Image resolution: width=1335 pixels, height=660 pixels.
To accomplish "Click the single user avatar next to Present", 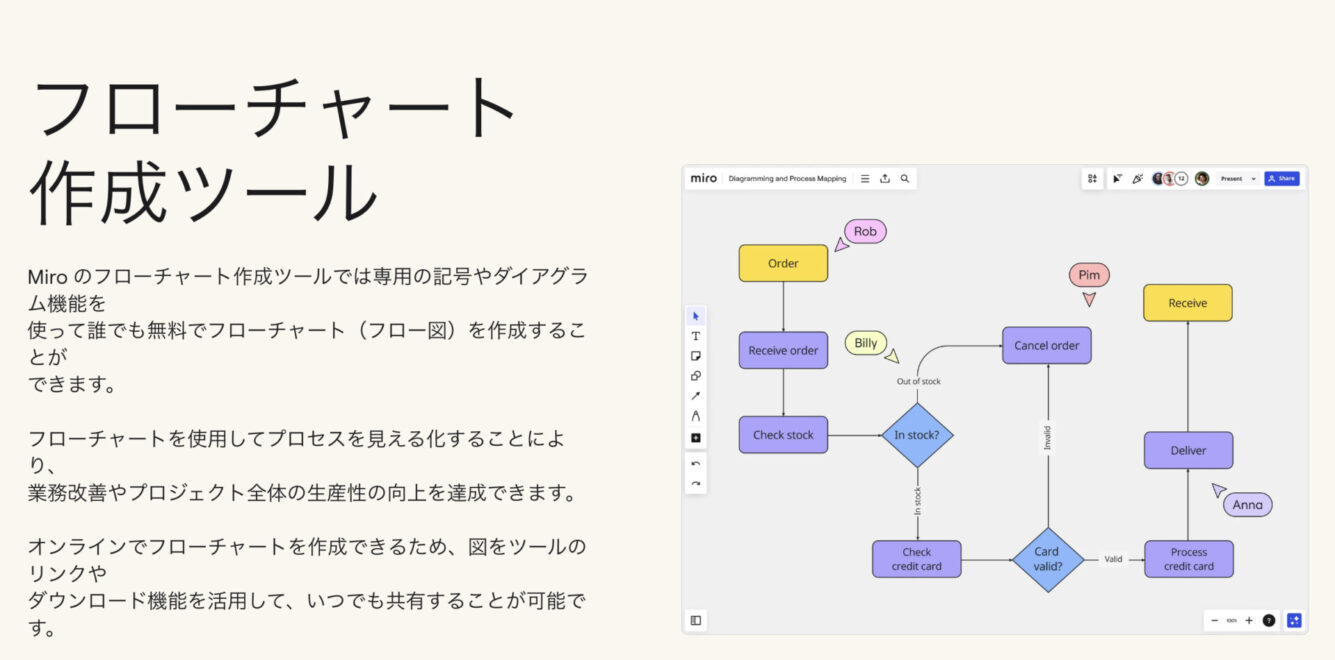I will tap(1202, 179).
